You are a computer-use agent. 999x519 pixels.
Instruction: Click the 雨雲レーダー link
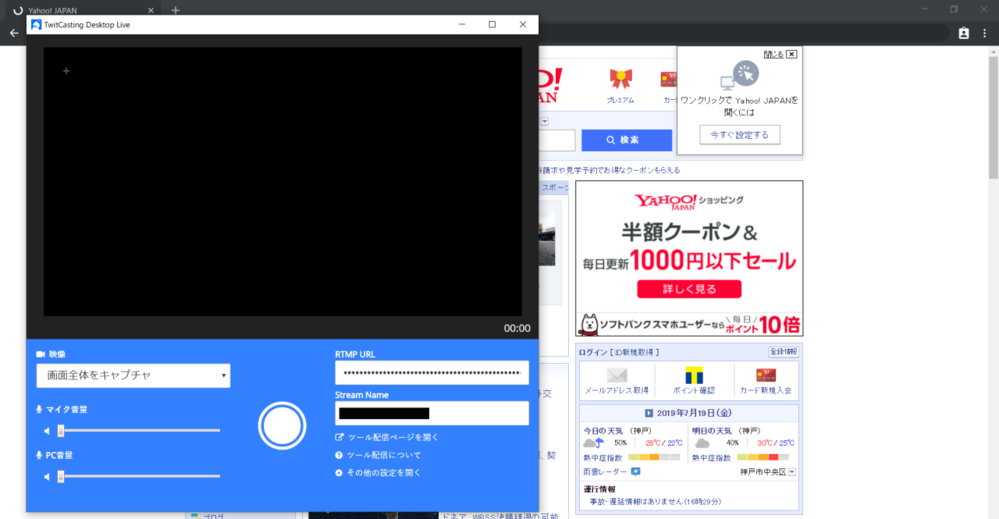click(x=605, y=472)
